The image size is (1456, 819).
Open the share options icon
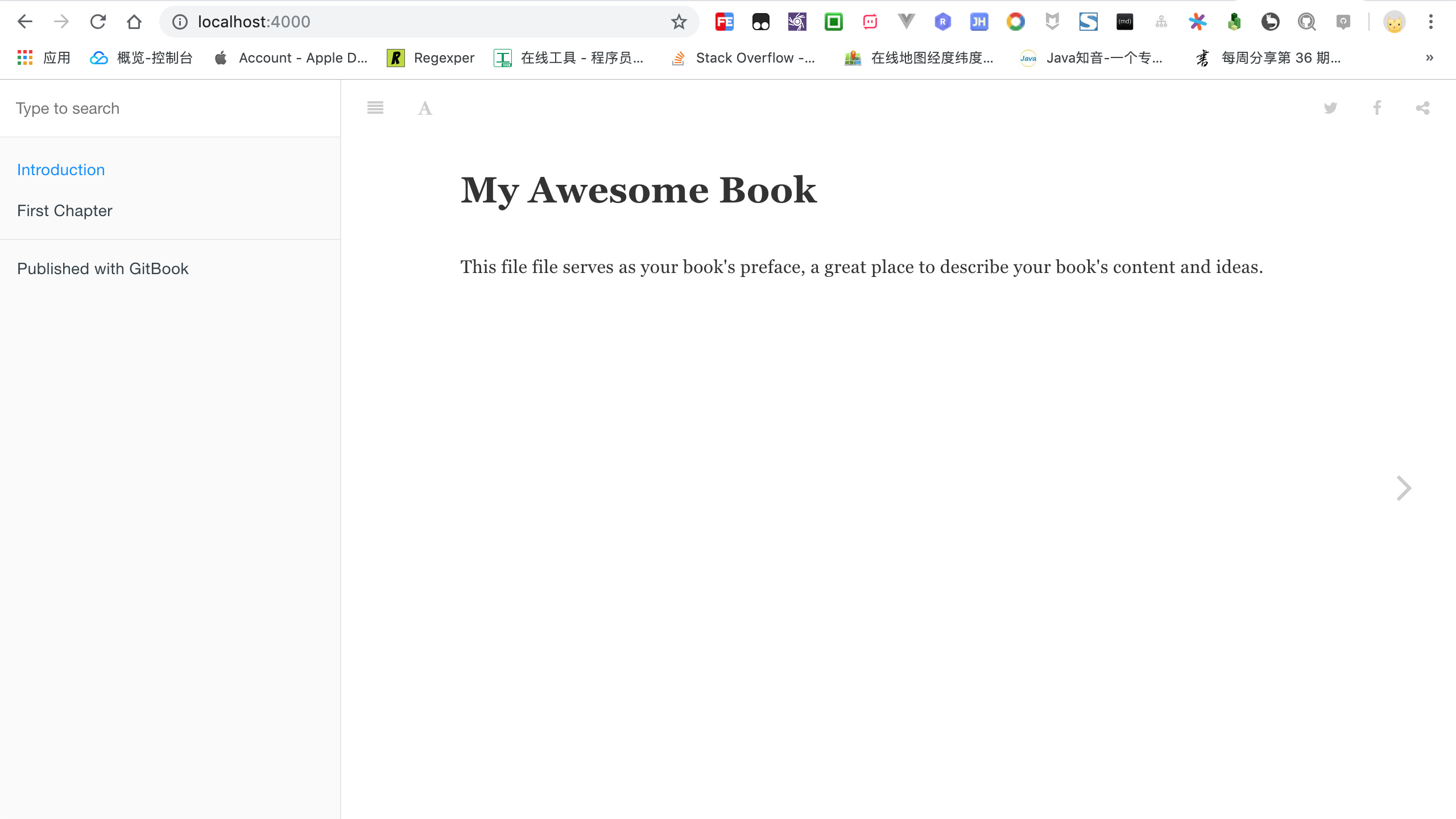[x=1422, y=108]
